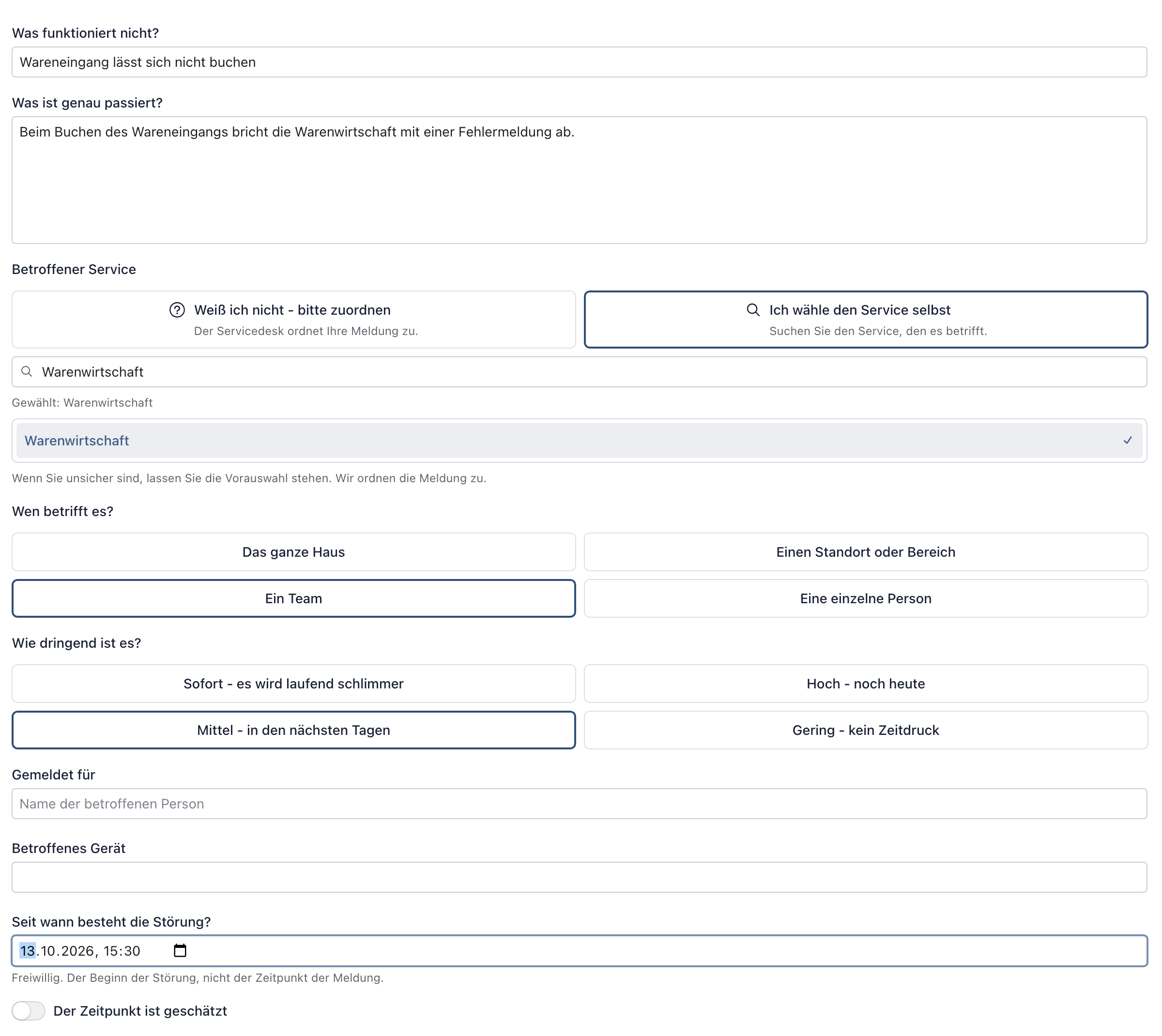Select 'Eine einzelne Person' option

click(865, 598)
